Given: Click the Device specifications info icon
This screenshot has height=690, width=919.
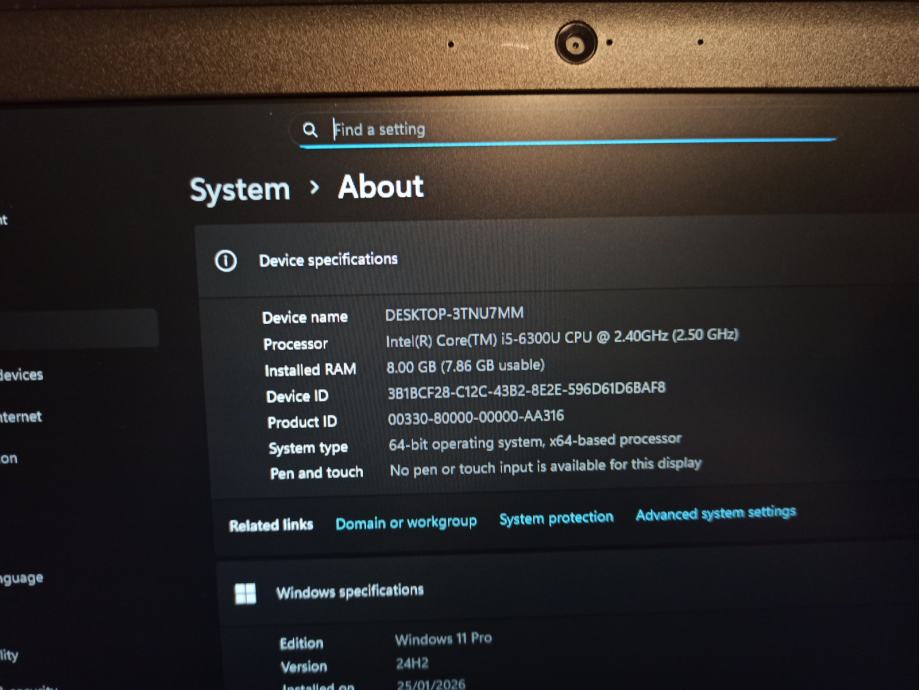Looking at the screenshot, I should click(226, 261).
